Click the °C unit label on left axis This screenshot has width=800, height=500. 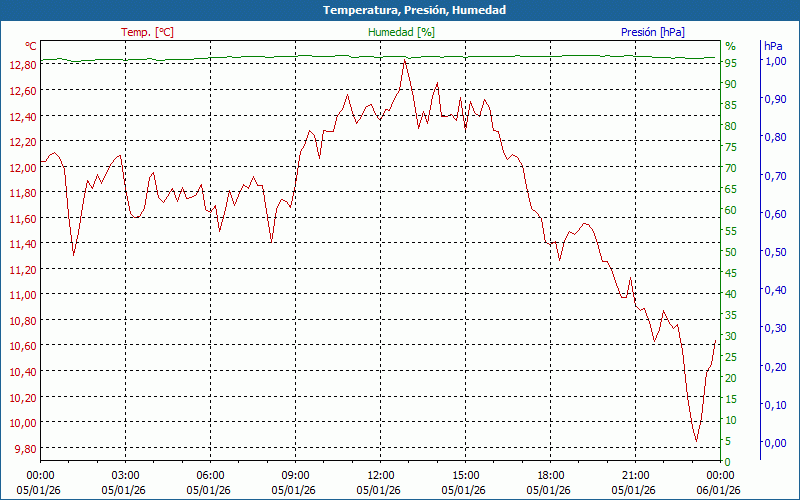(x=31, y=46)
